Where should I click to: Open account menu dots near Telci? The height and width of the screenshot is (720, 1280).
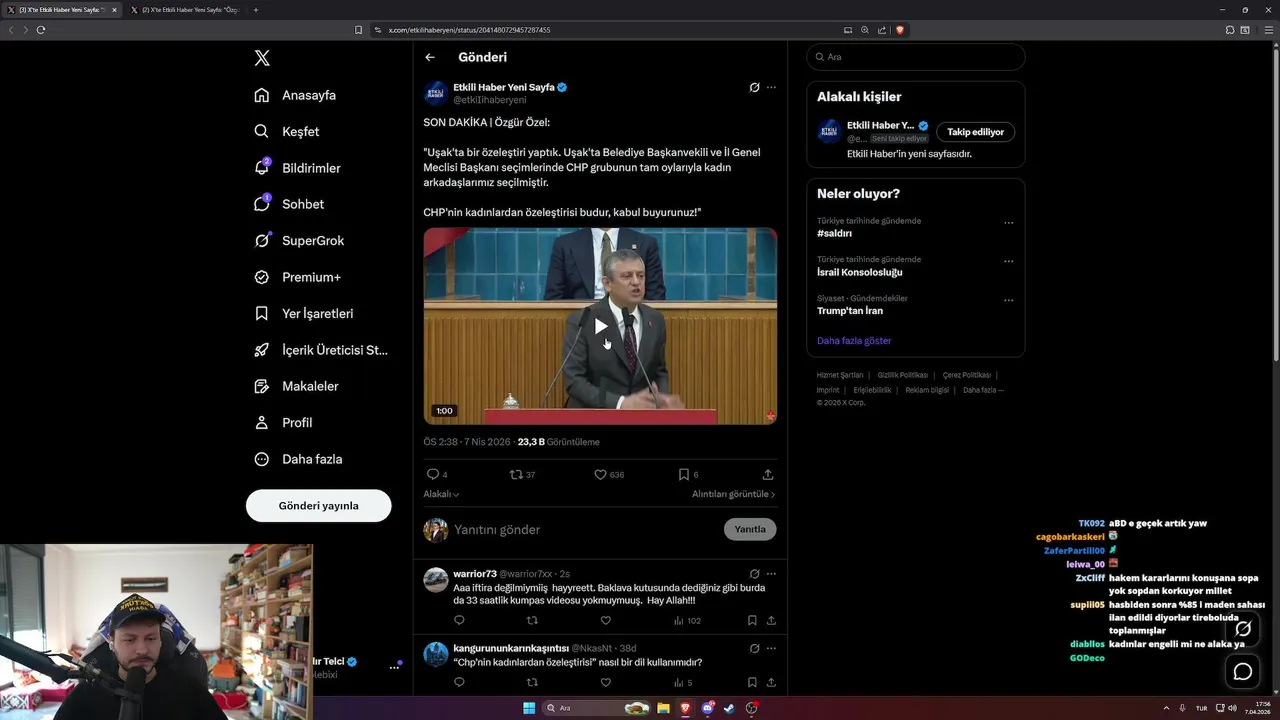point(394,667)
